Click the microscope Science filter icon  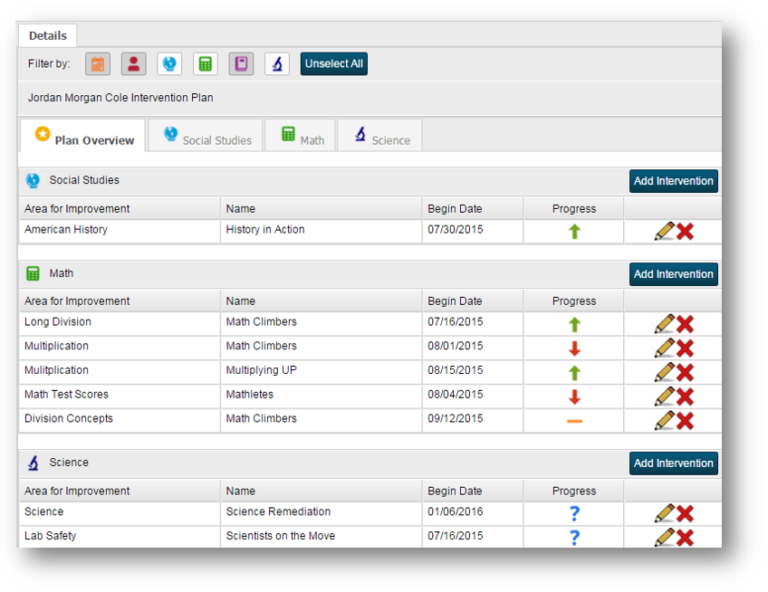pyautogui.click(x=277, y=64)
